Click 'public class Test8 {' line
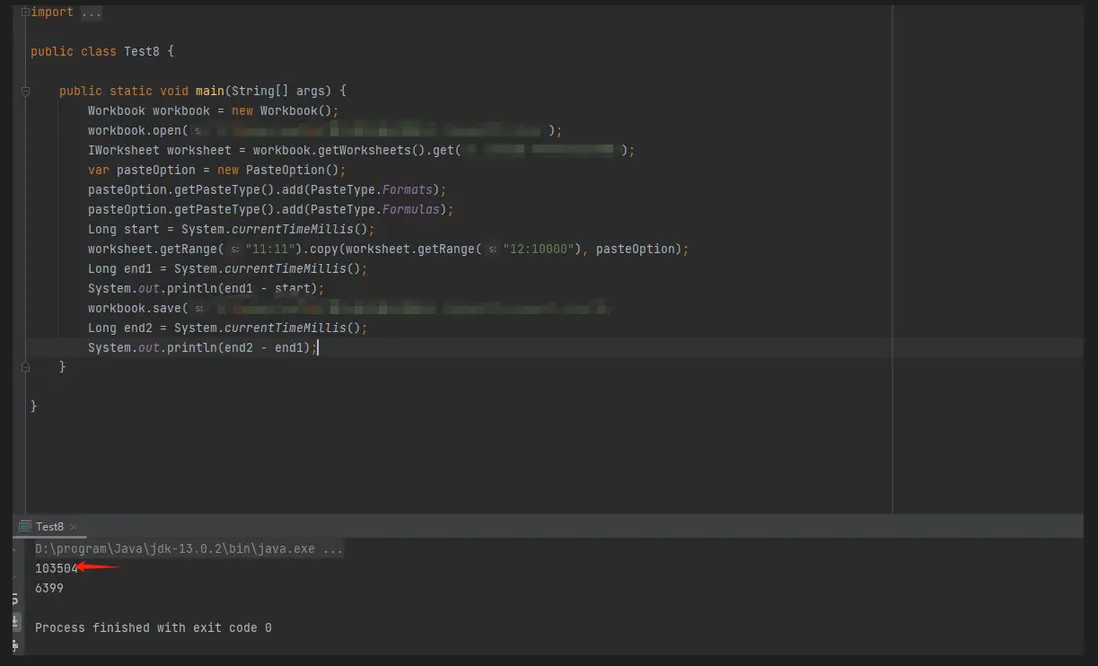The width and height of the screenshot is (1098, 666). point(102,52)
